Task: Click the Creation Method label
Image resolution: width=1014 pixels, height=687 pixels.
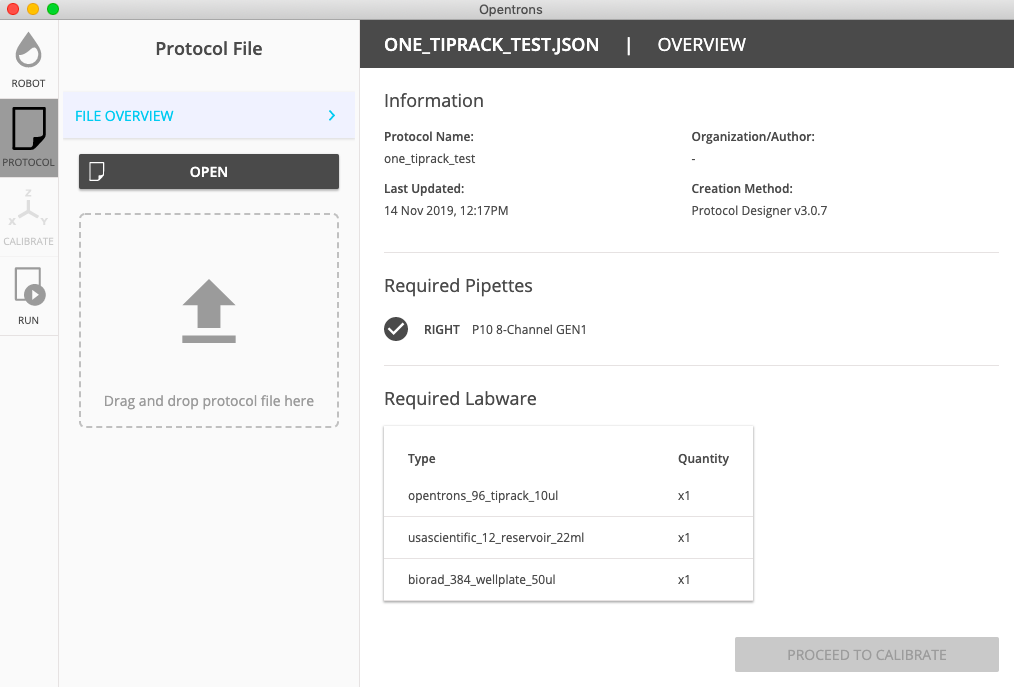Action: 742,189
